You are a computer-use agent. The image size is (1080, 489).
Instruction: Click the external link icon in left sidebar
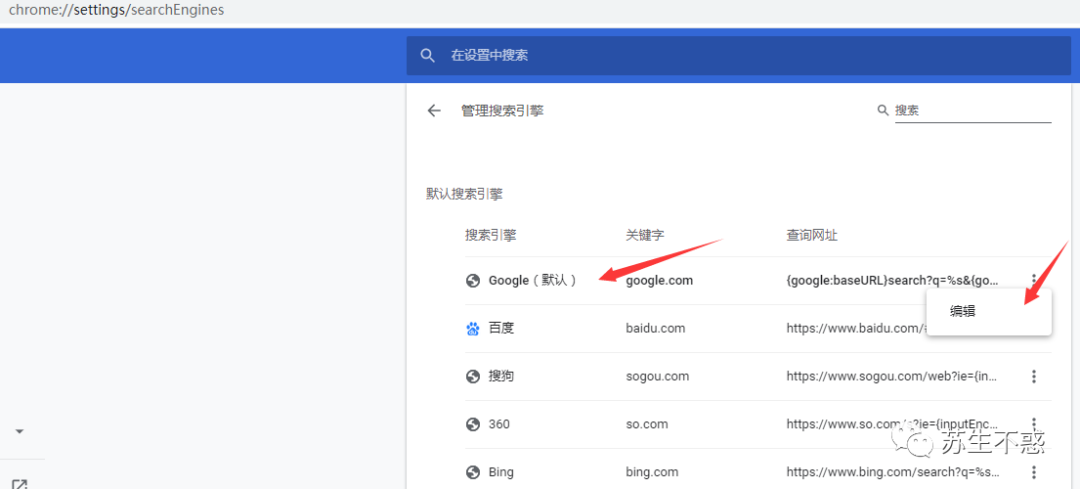click(x=20, y=483)
